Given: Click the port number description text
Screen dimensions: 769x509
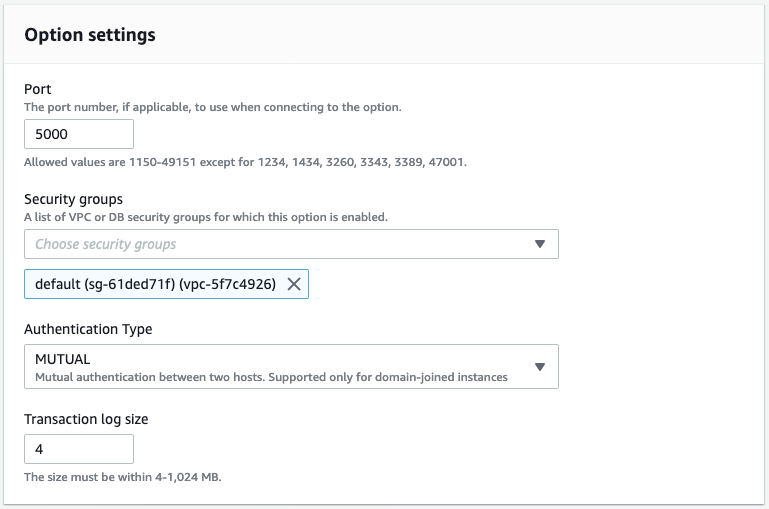Looking at the screenshot, I should (212, 107).
